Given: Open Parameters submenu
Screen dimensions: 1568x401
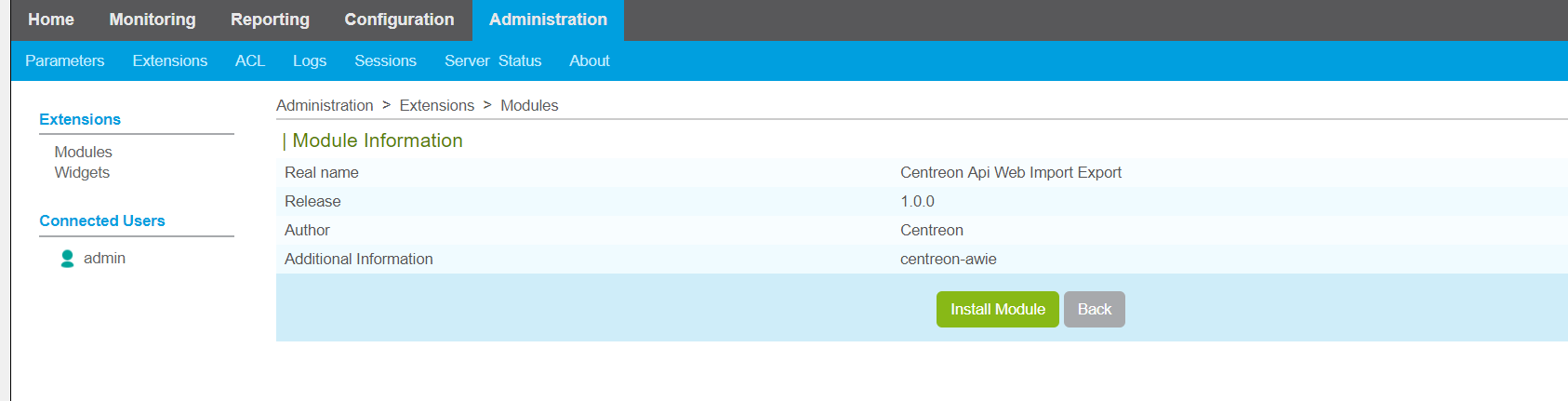Looking at the screenshot, I should pos(65,60).
